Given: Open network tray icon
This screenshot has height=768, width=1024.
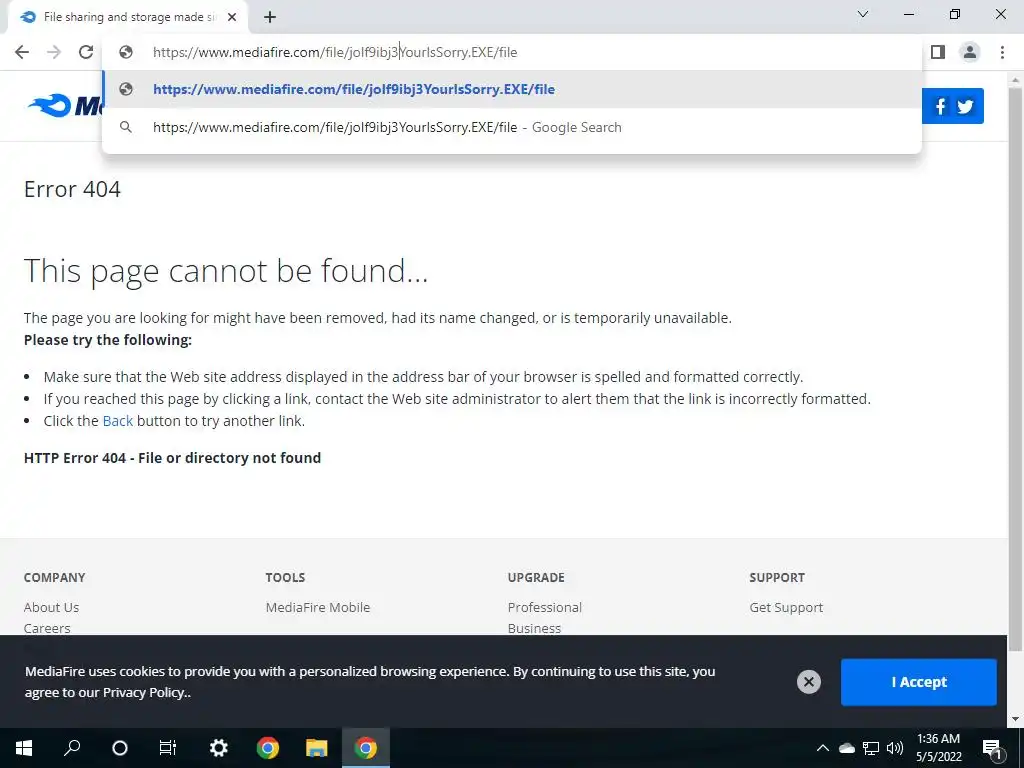Looking at the screenshot, I should (871, 748).
